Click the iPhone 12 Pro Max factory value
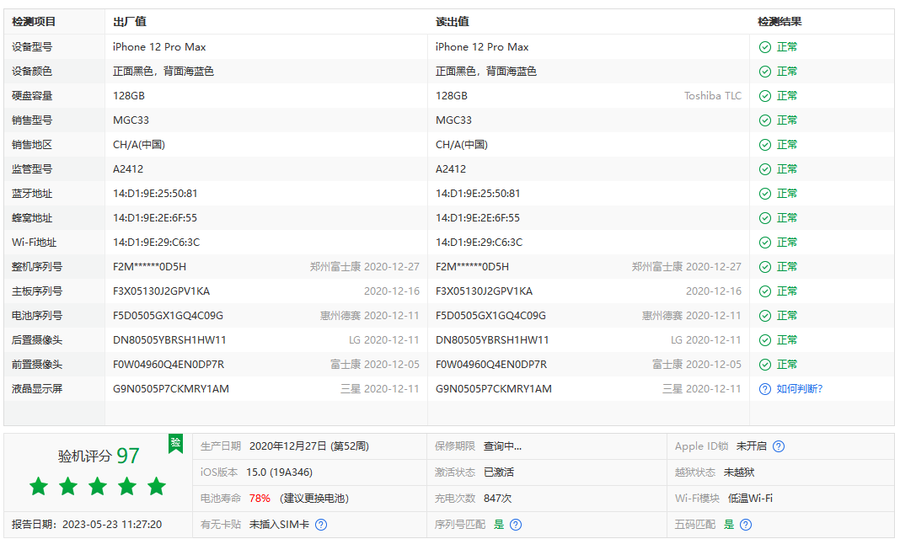The image size is (900, 539). [x=159, y=47]
